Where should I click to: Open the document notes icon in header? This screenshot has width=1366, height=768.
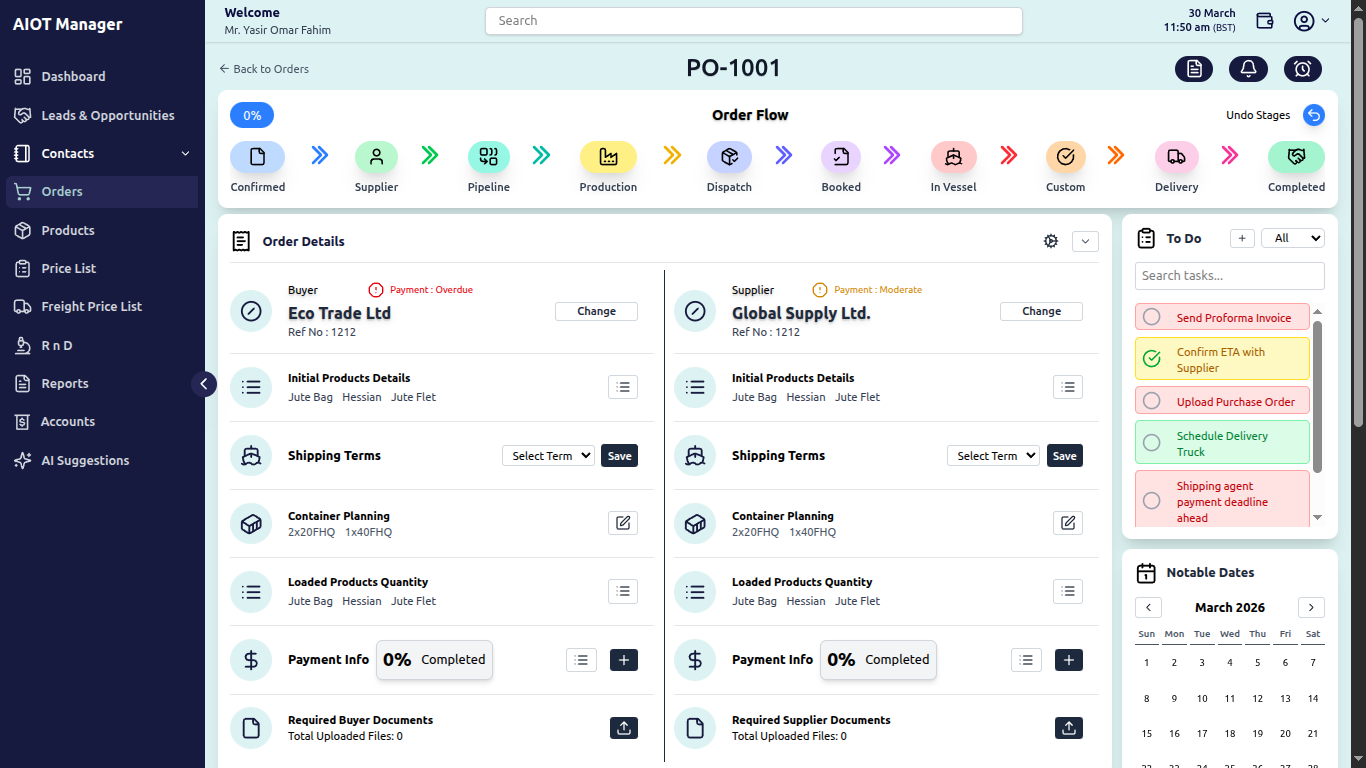point(1194,69)
